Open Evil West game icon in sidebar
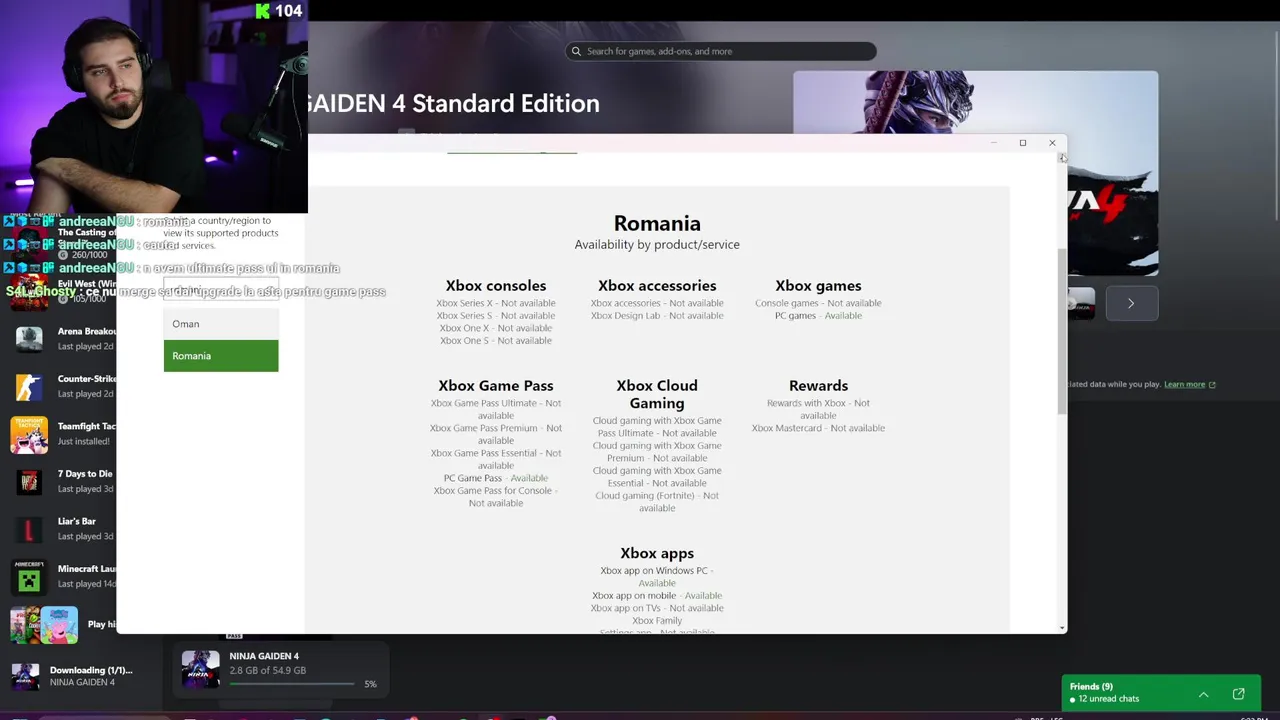This screenshot has height=720, width=1280. pos(29,291)
